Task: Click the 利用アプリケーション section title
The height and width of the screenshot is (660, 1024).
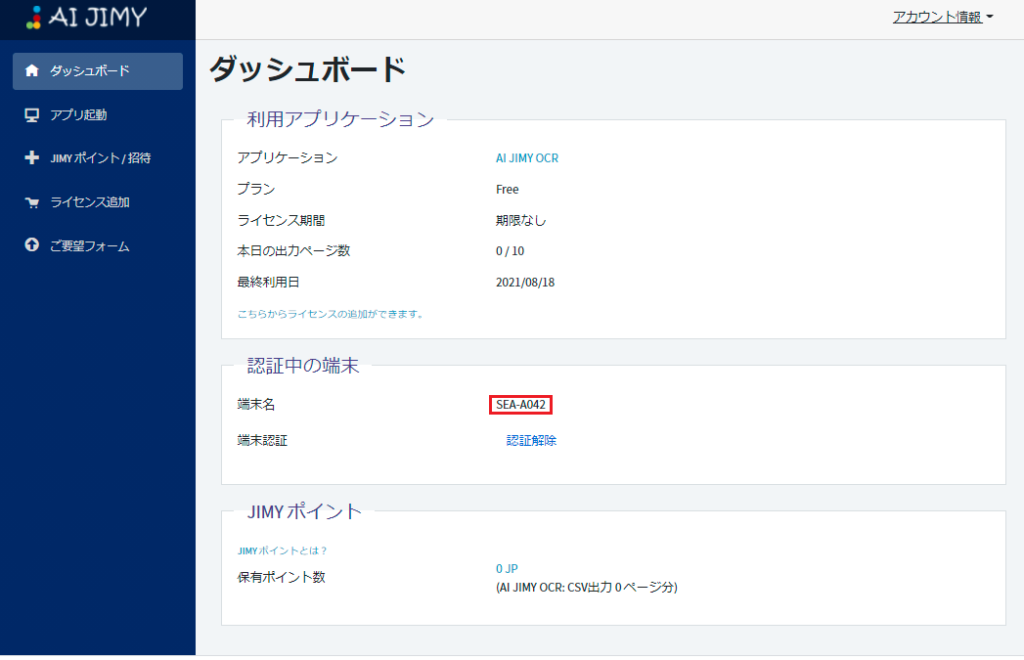Action: tap(340, 119)
